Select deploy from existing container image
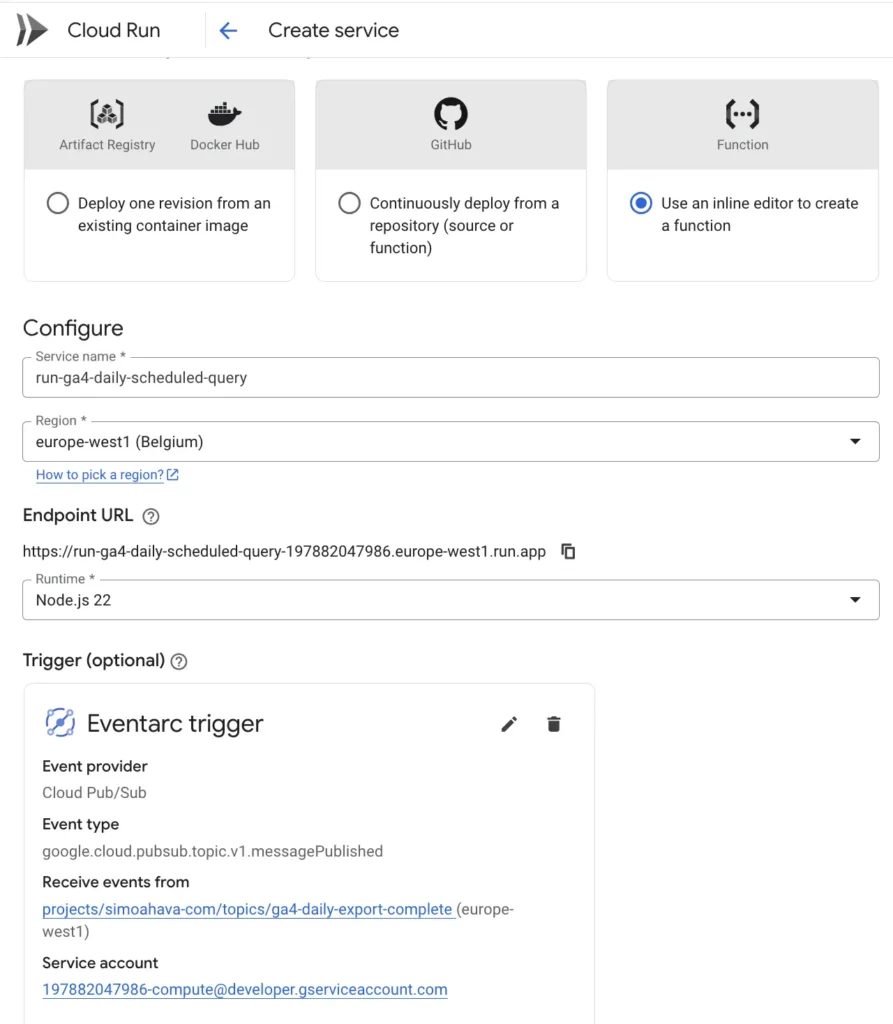This screenshot has width=893, height=1024. coord(57,203)
